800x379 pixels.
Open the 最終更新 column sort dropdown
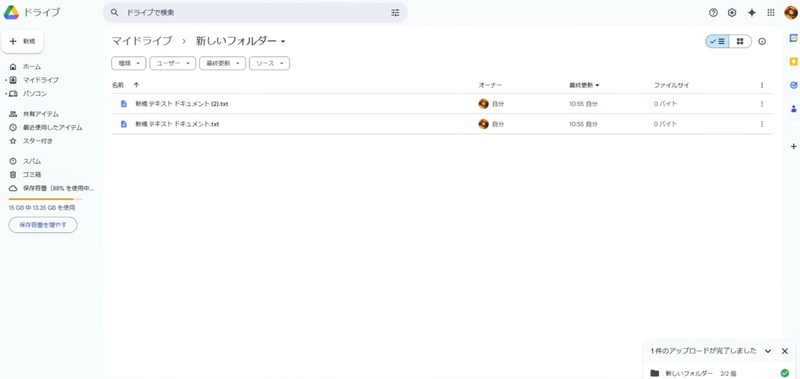click(597, 85)
